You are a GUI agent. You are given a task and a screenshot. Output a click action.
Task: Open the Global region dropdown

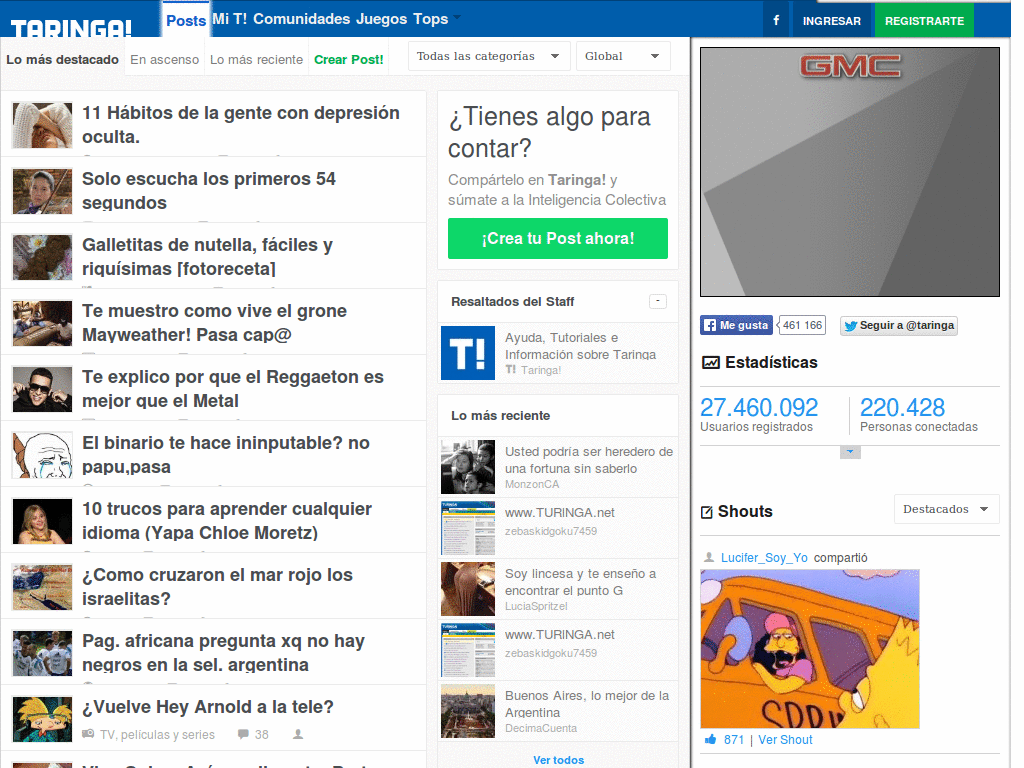[x=623, y=56]
